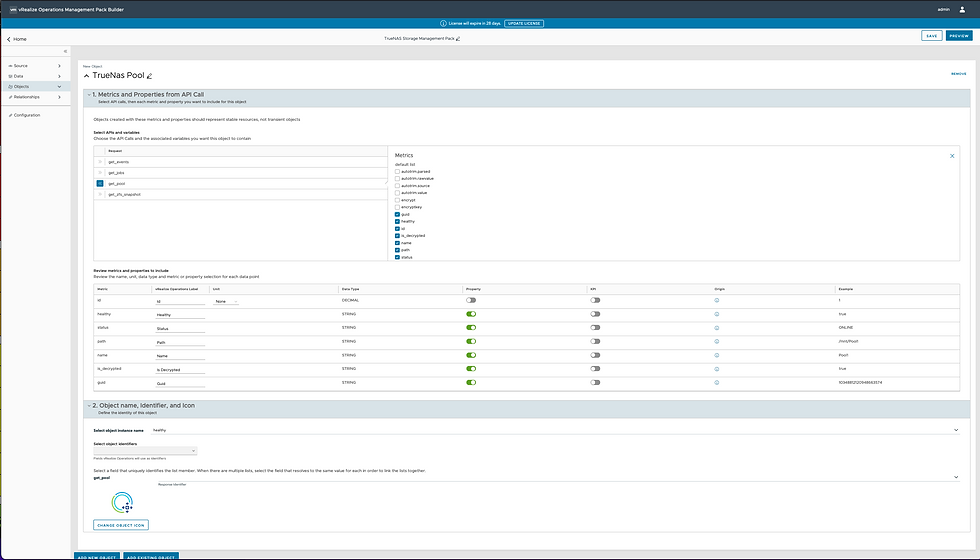
Task: Click the Origin icon for id row
Action: point(717,301)
